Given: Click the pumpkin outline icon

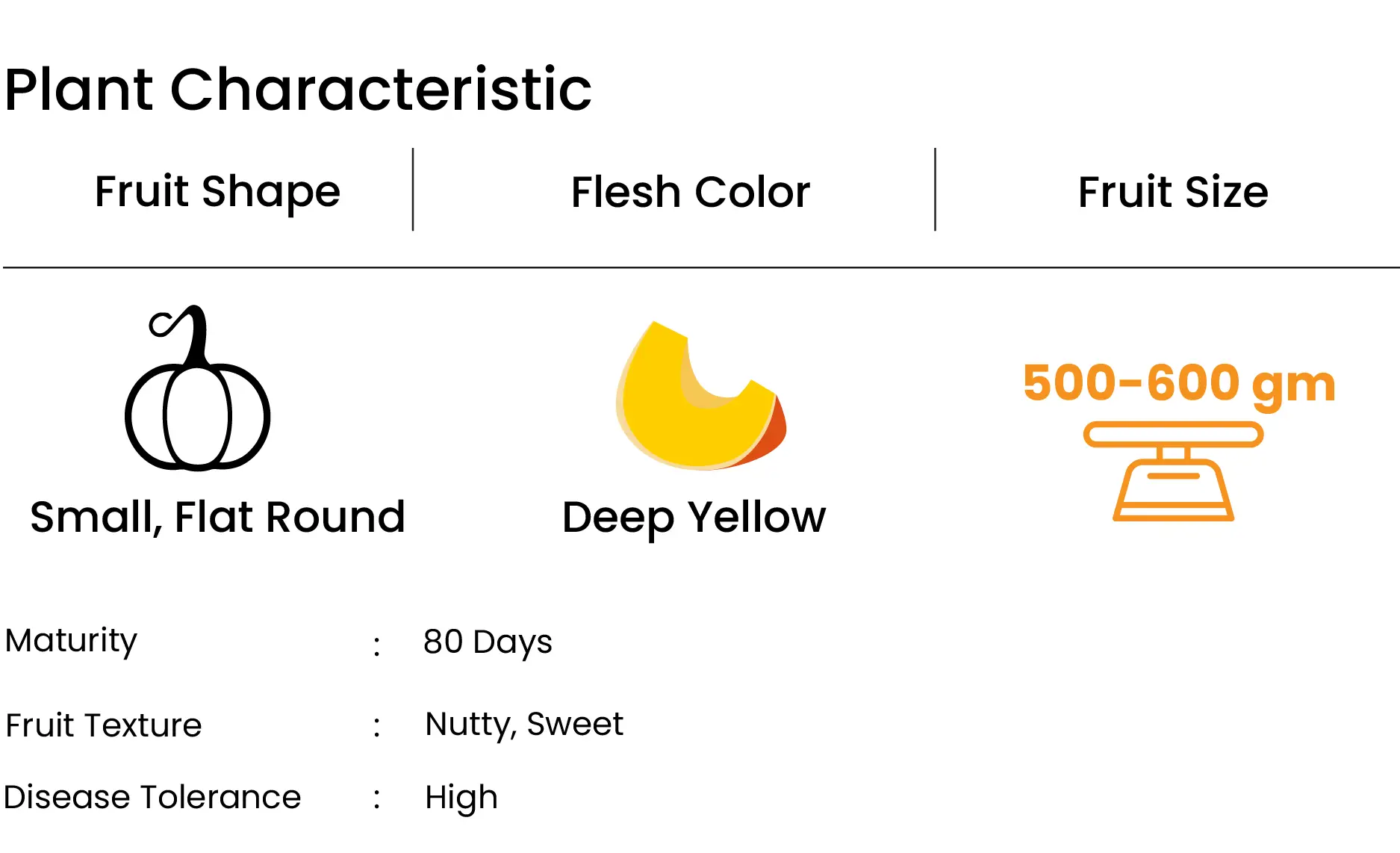Looking at the screenshot, I should (x=197, y=388).
